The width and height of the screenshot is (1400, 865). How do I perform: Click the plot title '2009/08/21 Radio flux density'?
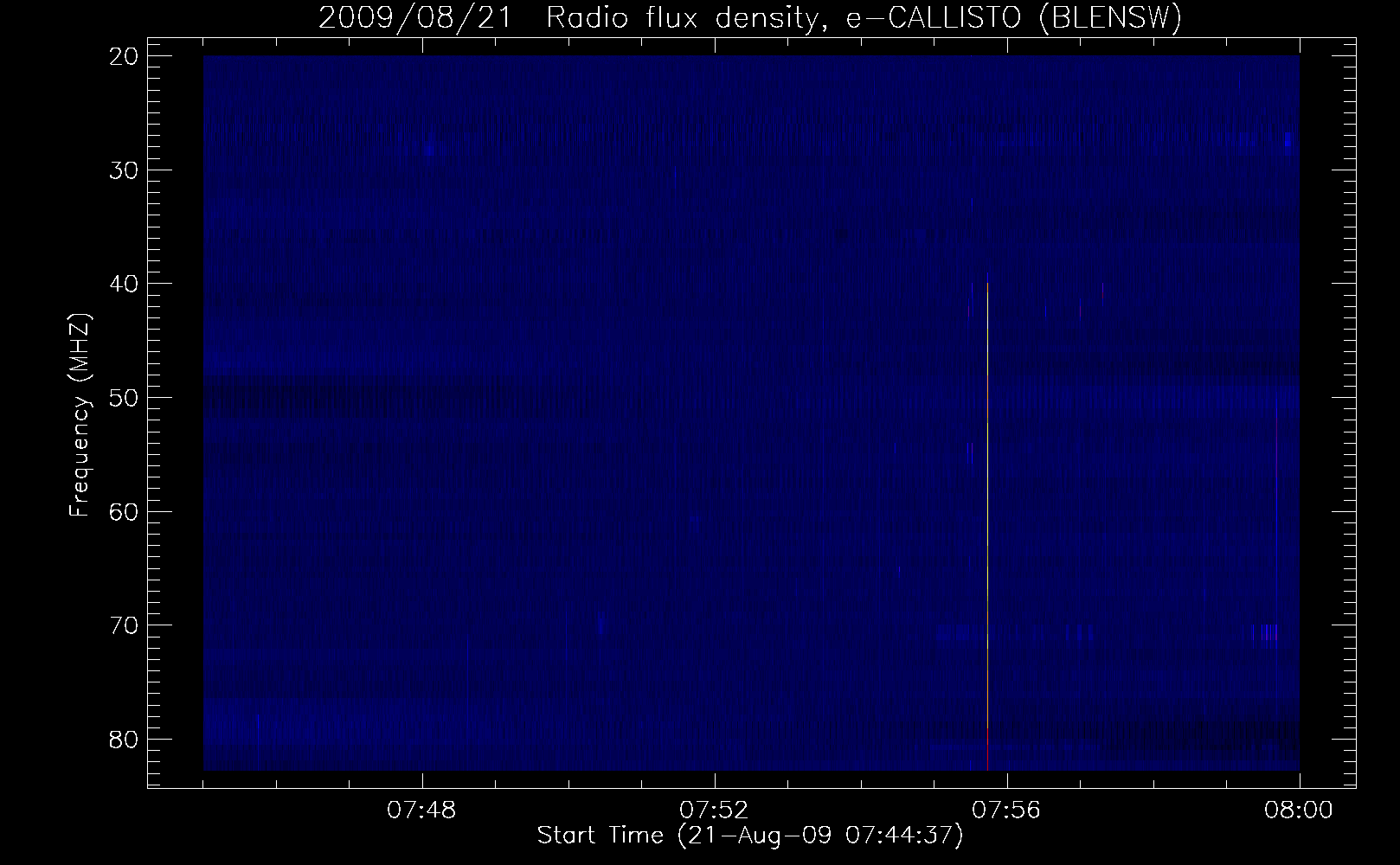point(749,18)
